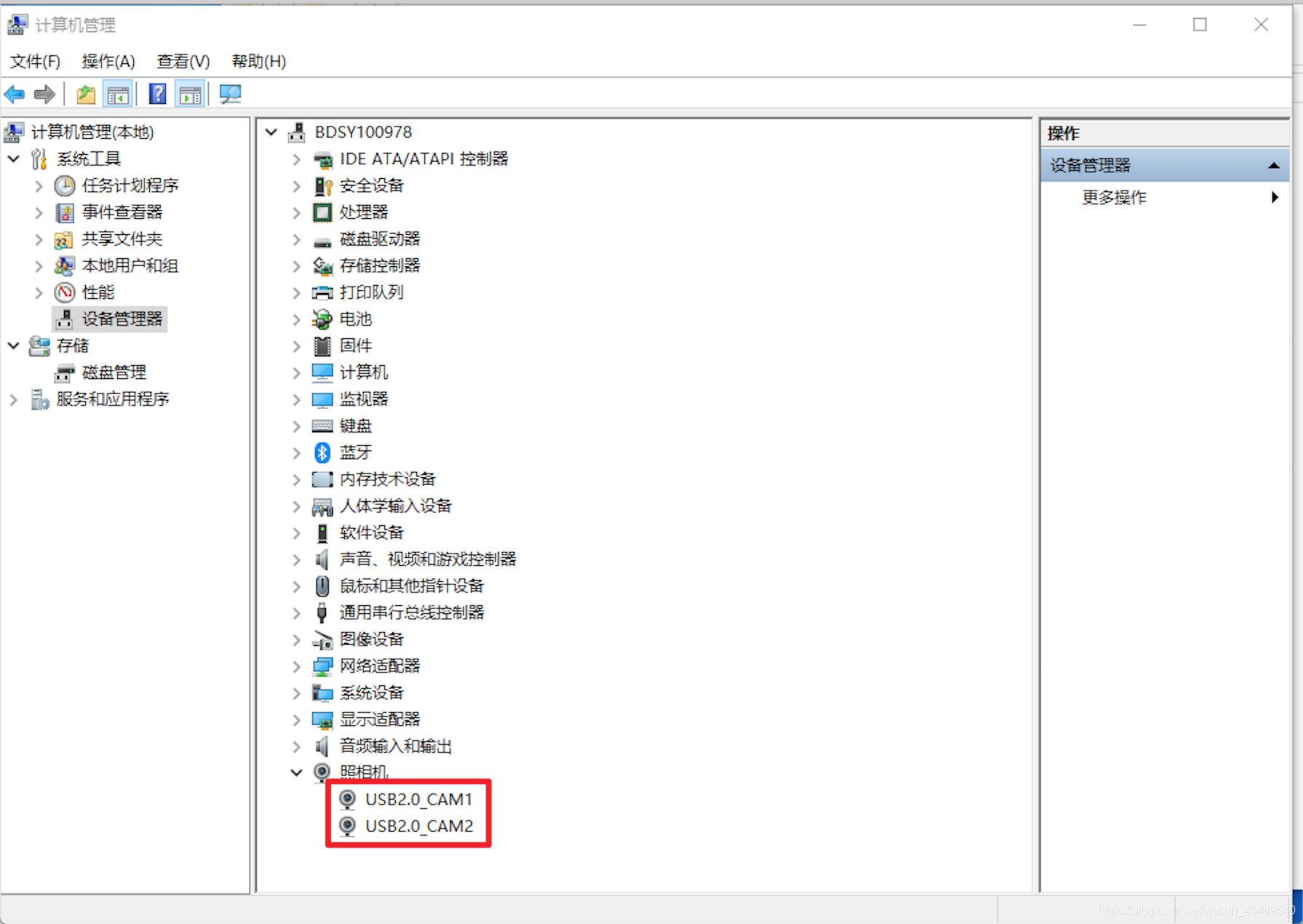Image resolution: width=1303 pixels, height=924 pixels.
Task: Click the 鼠标和其他指针设备 mouse icon
Action: pyautogui.click(x=322, y=586)
